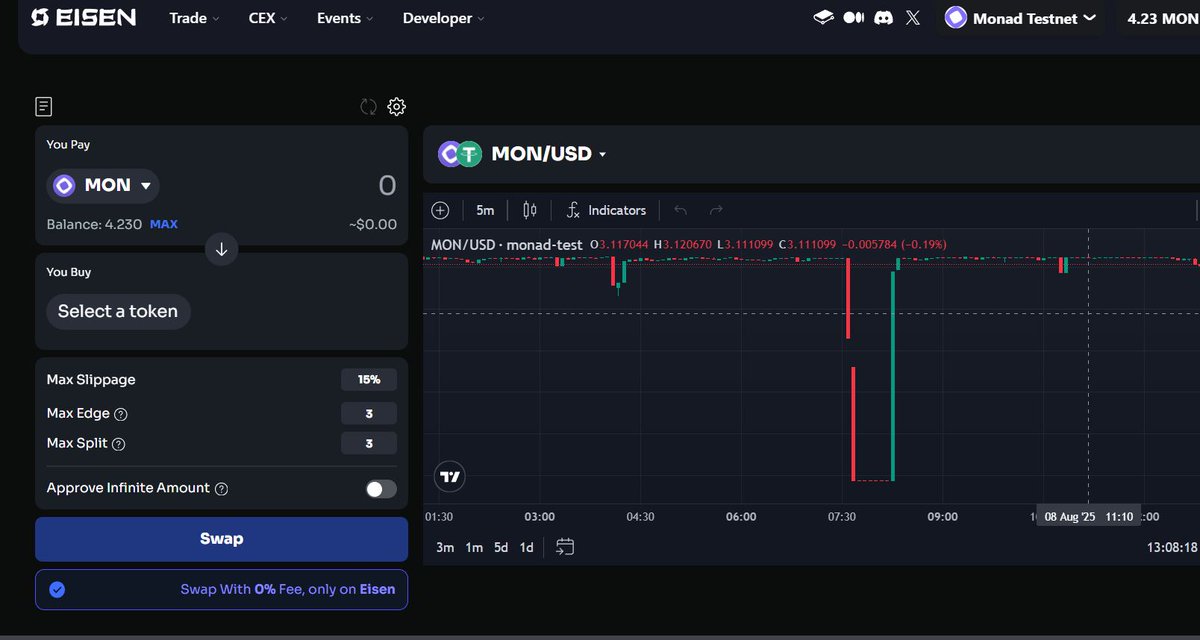1200x640 pixels.
Task: Open the go-to-date calendar icon
Action: (x=565, y=546)
